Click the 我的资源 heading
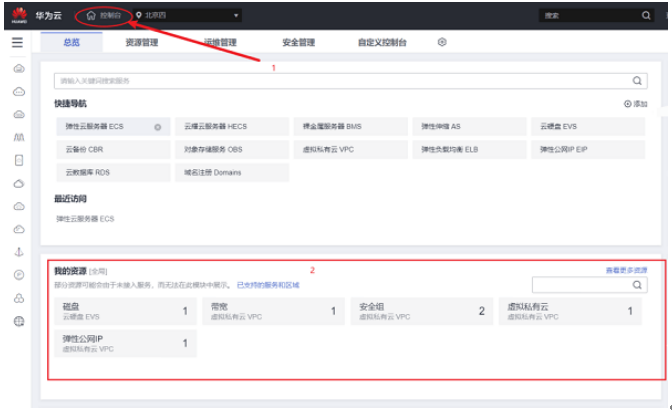This screenshot has height=418, width=672. pos(70,271)
